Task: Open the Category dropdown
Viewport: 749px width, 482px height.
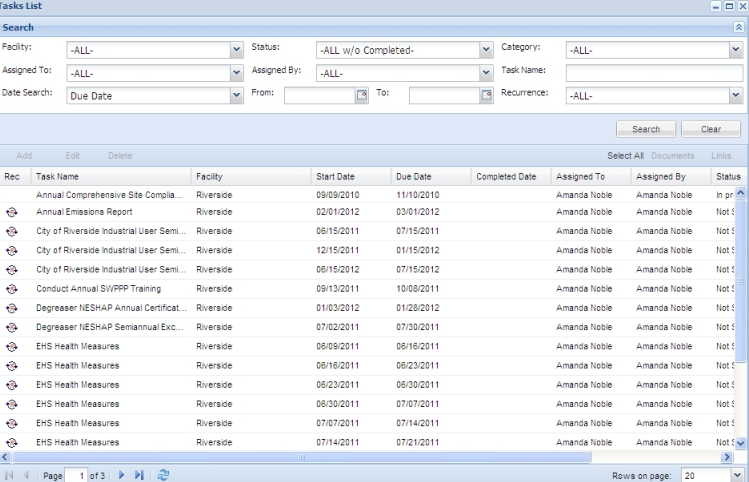Action: (x=737, y=48)
